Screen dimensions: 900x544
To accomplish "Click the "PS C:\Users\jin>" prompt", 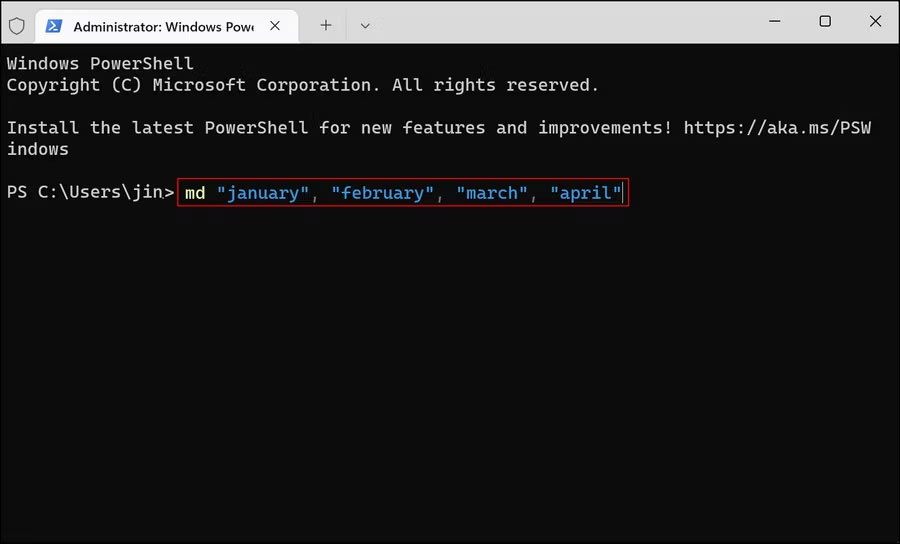I will (x=90, y=192).
